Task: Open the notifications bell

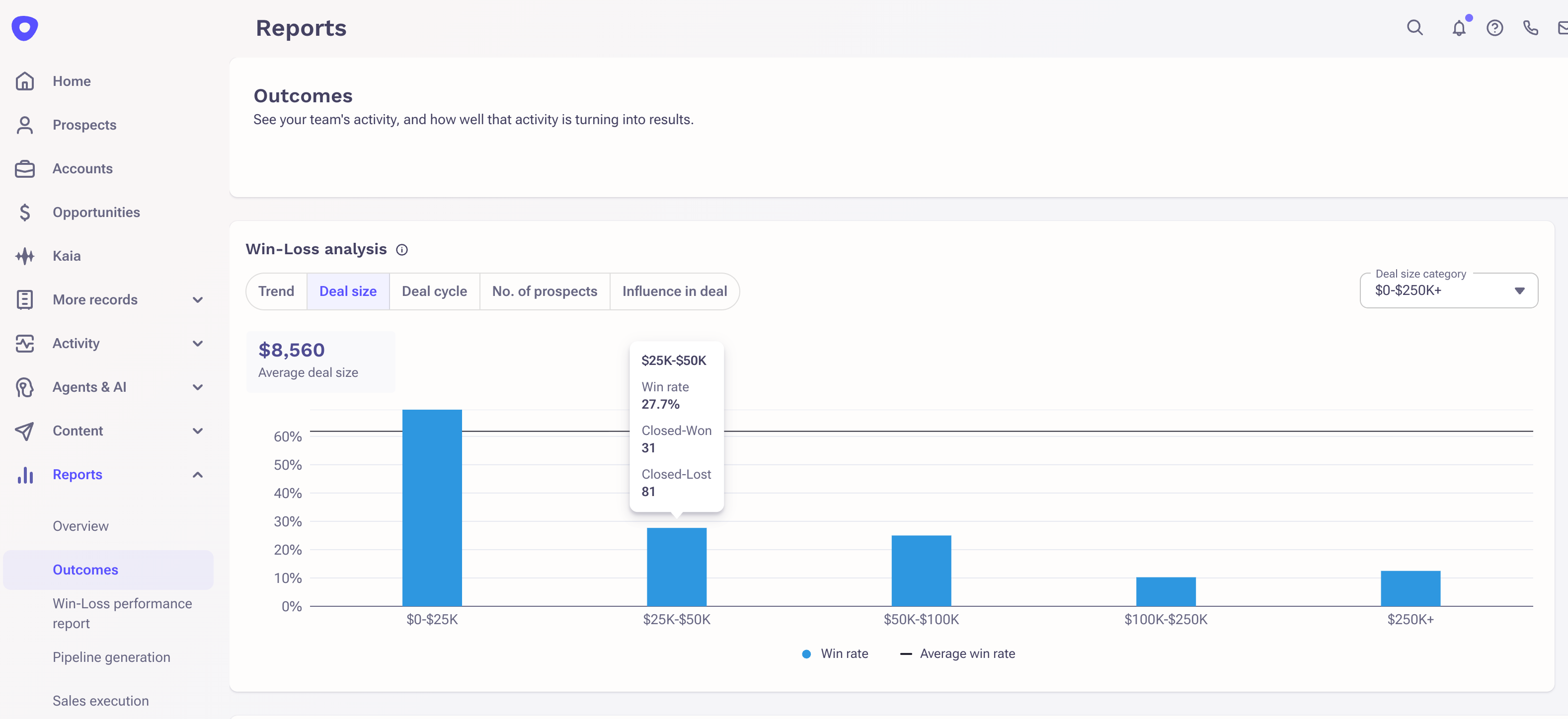Action: [1459, 28]
